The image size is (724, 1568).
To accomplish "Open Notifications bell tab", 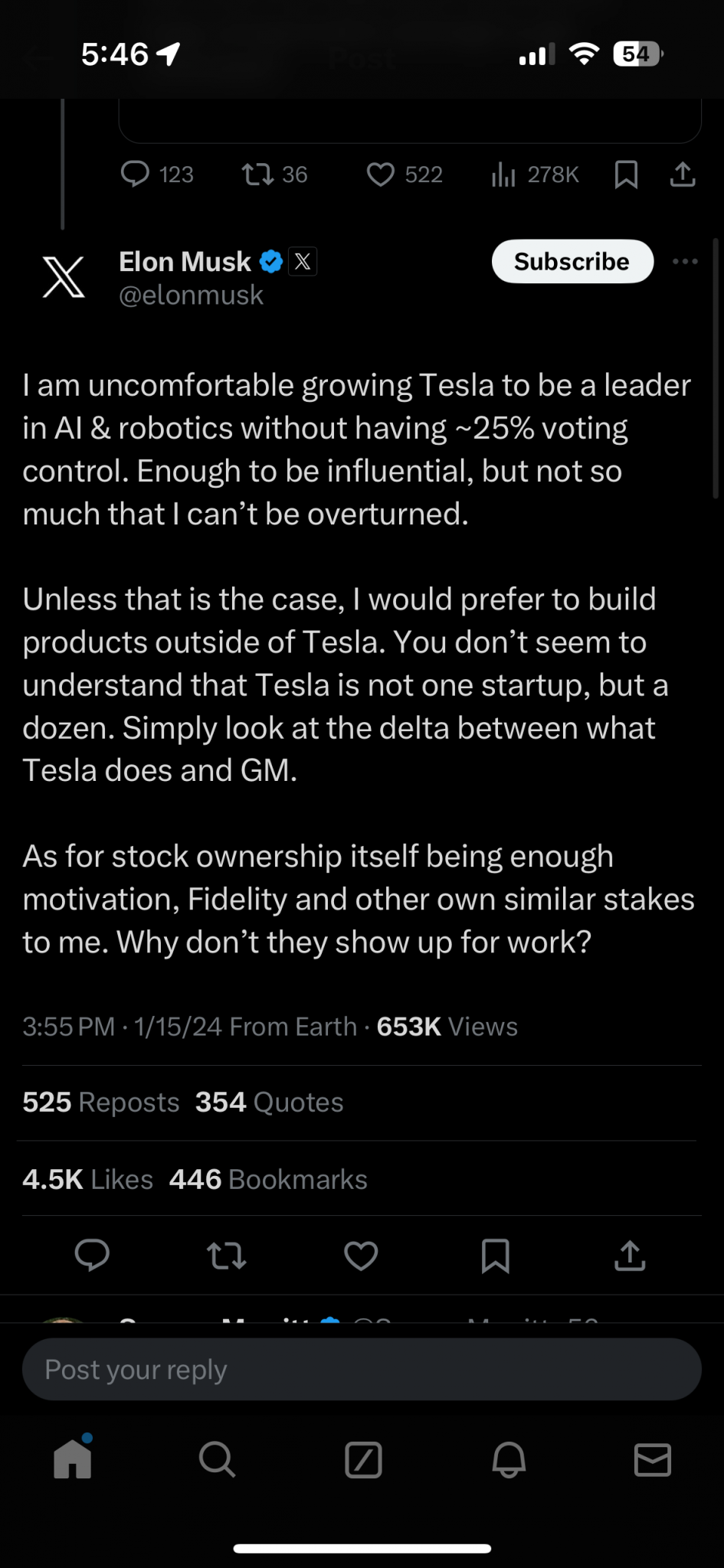I will [x=509, y=1459].
